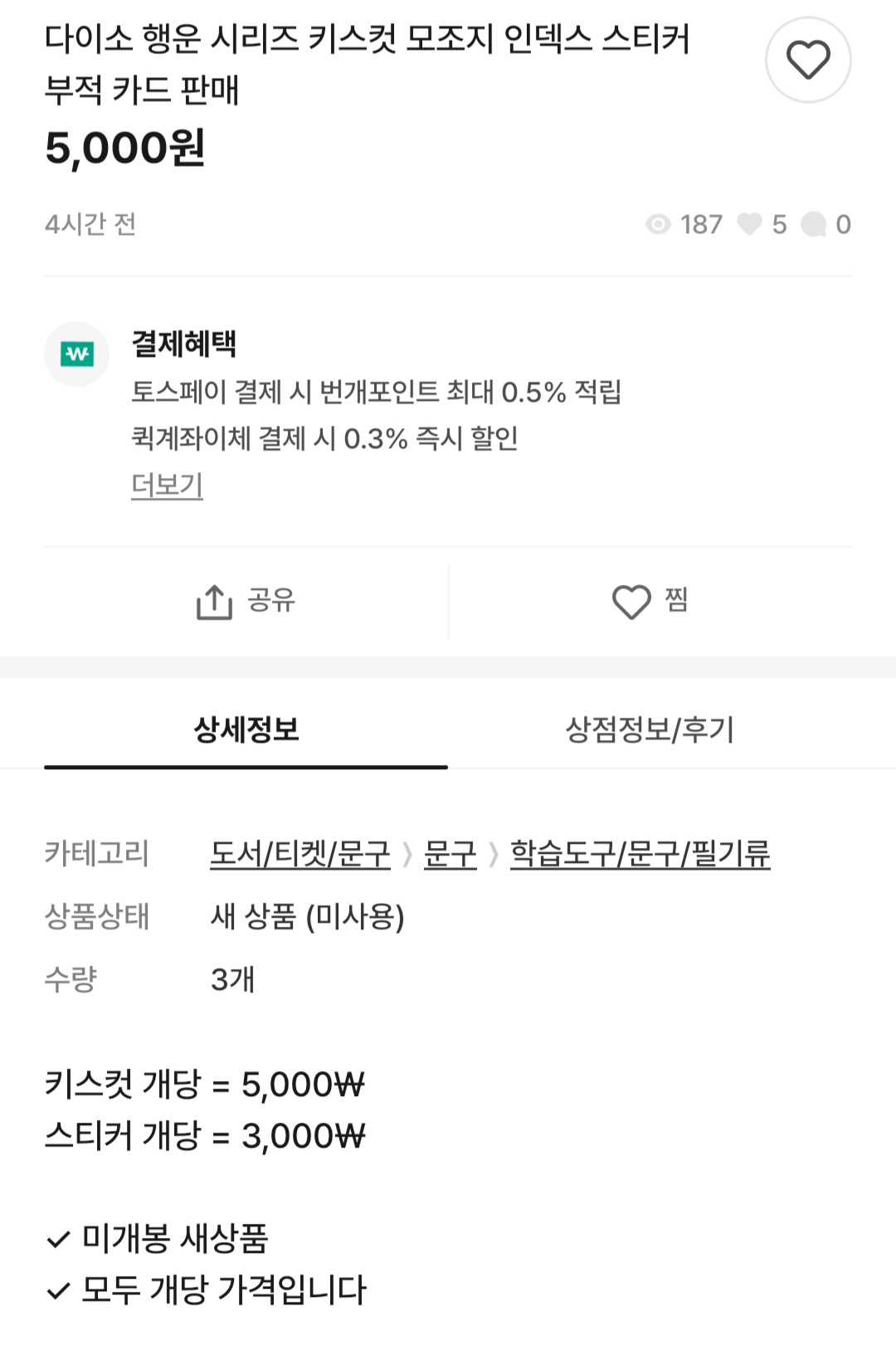Tap the green won payment benefit icon
This screenshot has height=1346, width=896.
coord(77,354)
